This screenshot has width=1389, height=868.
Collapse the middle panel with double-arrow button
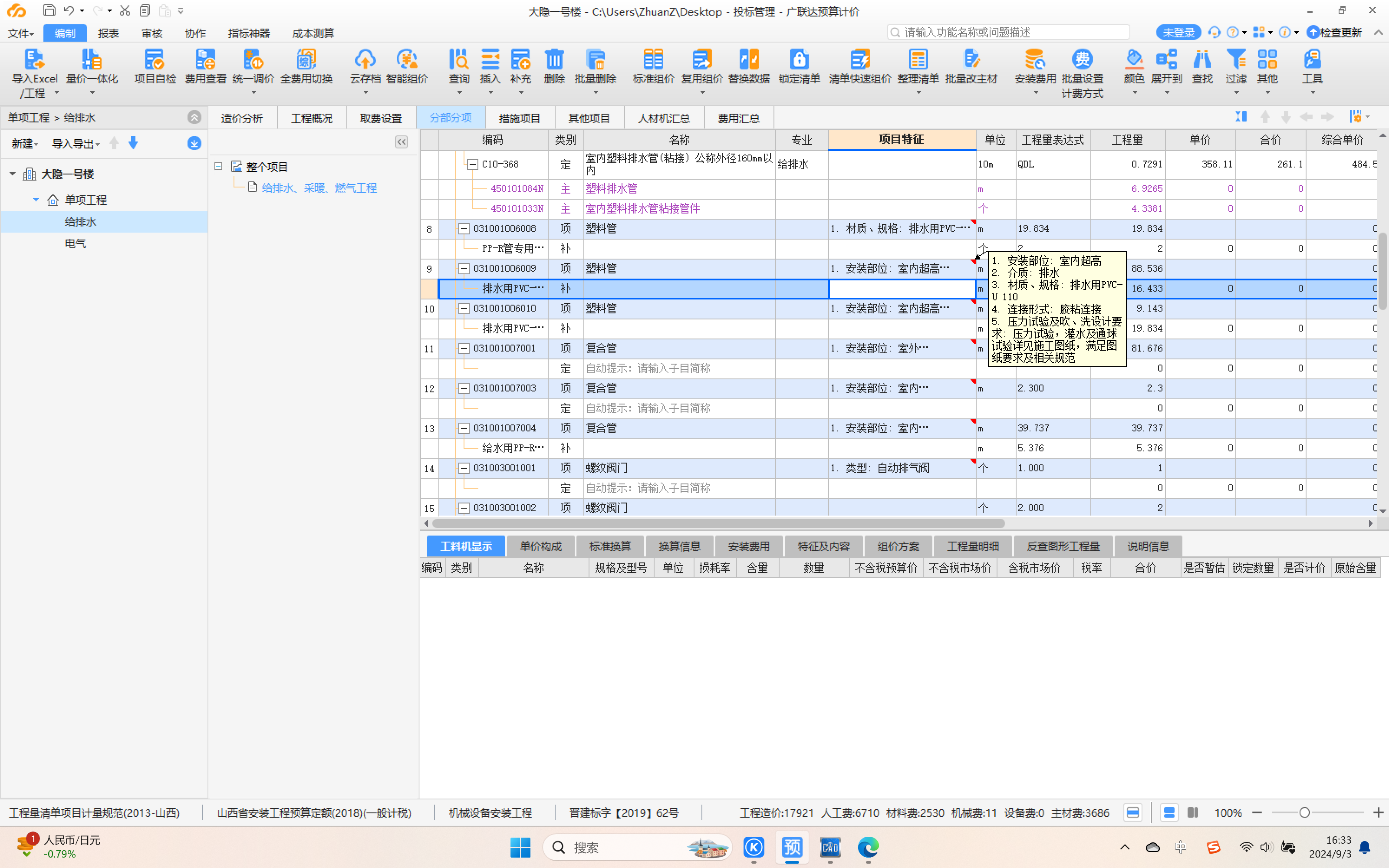tap(401, 142)
